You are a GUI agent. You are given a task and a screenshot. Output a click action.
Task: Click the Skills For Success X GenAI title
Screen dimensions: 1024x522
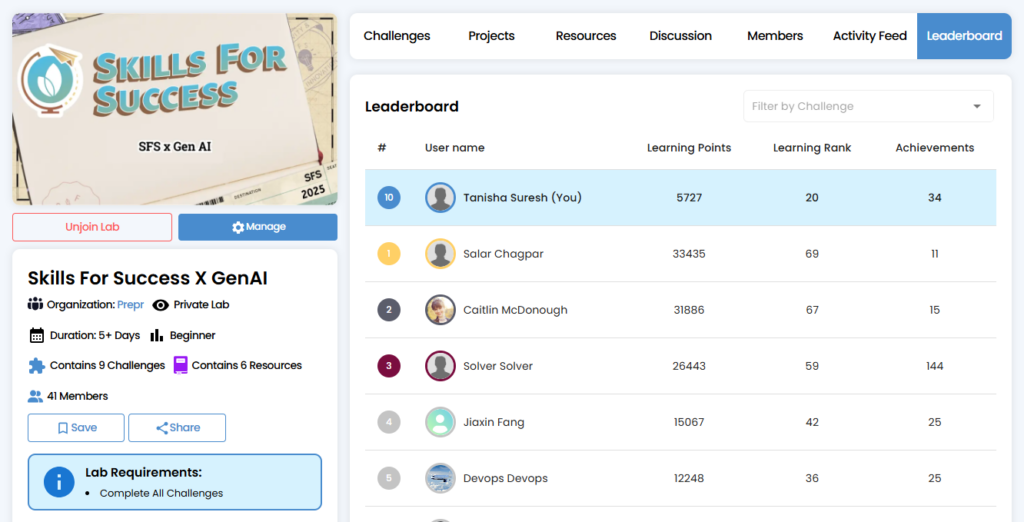tap(148, 278)
